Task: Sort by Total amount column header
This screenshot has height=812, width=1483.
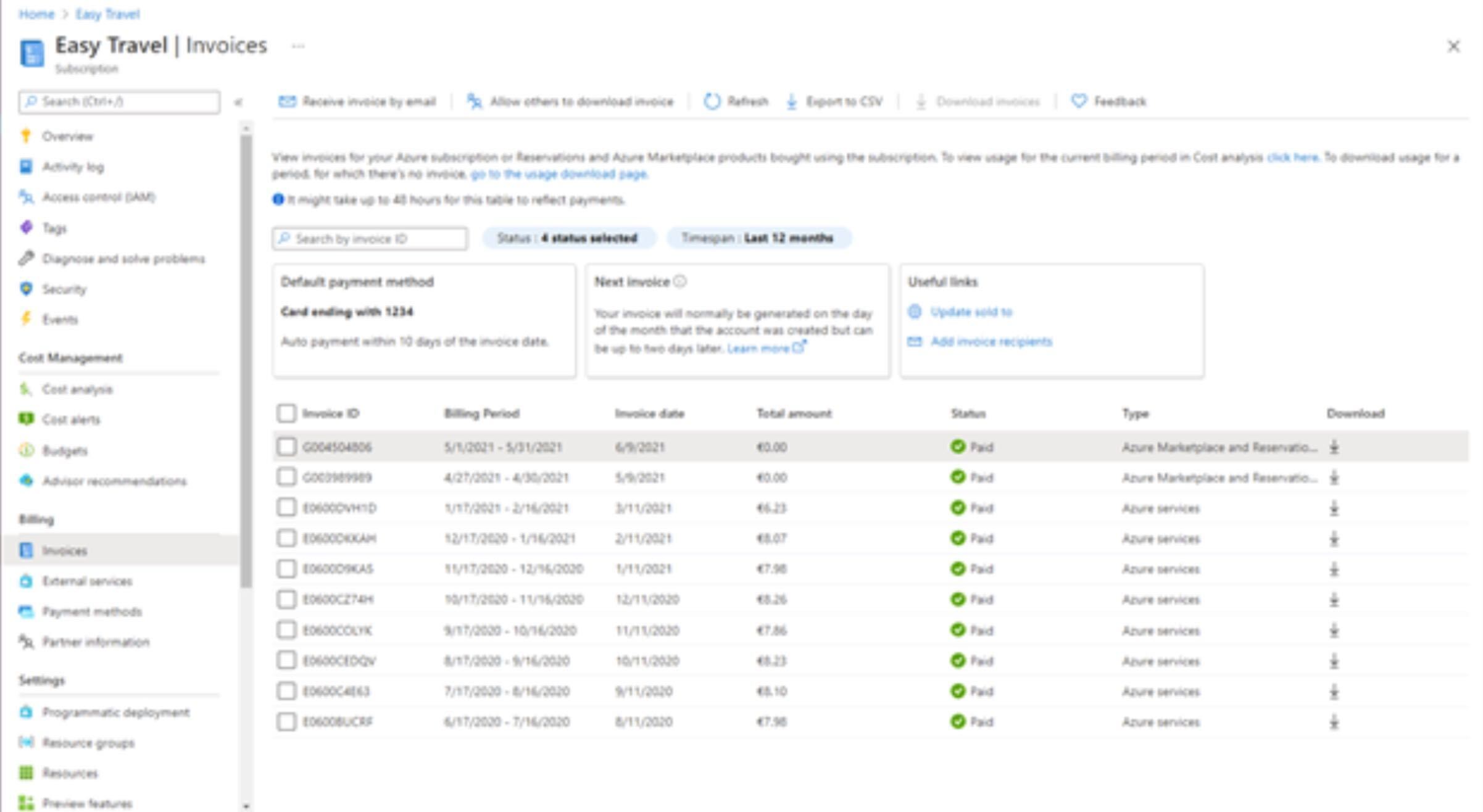Action: tap(794, 413)
